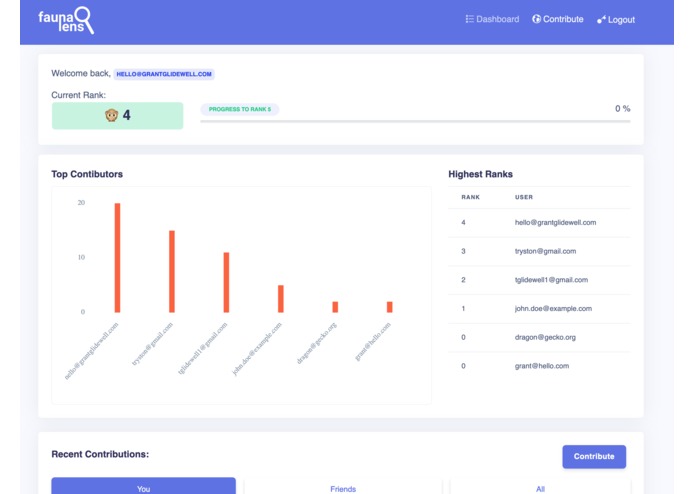Click the green Current Rank 4 box
695x494 pixels.
(117, 116)
